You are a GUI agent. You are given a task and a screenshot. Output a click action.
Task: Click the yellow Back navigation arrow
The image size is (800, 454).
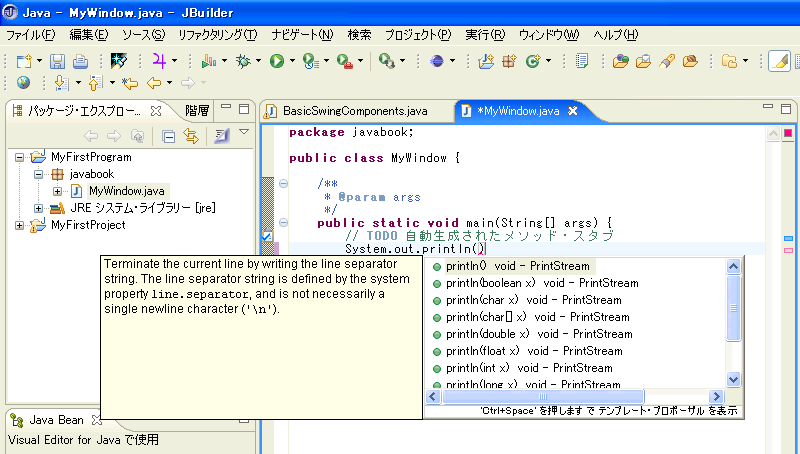[x=154, y=83]
